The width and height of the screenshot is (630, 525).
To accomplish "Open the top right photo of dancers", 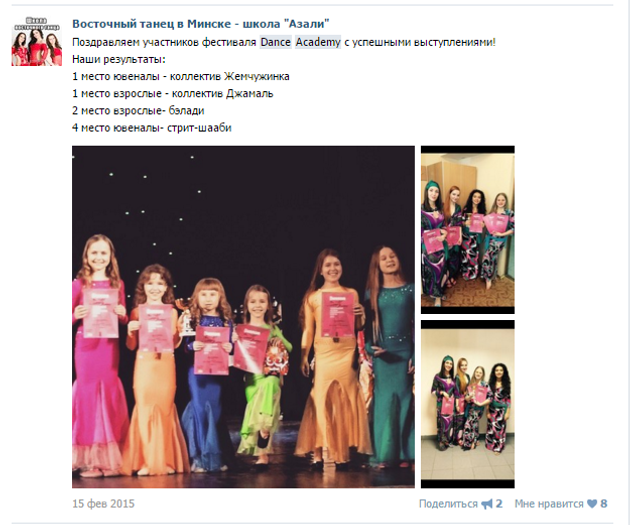I will (468, 229).
